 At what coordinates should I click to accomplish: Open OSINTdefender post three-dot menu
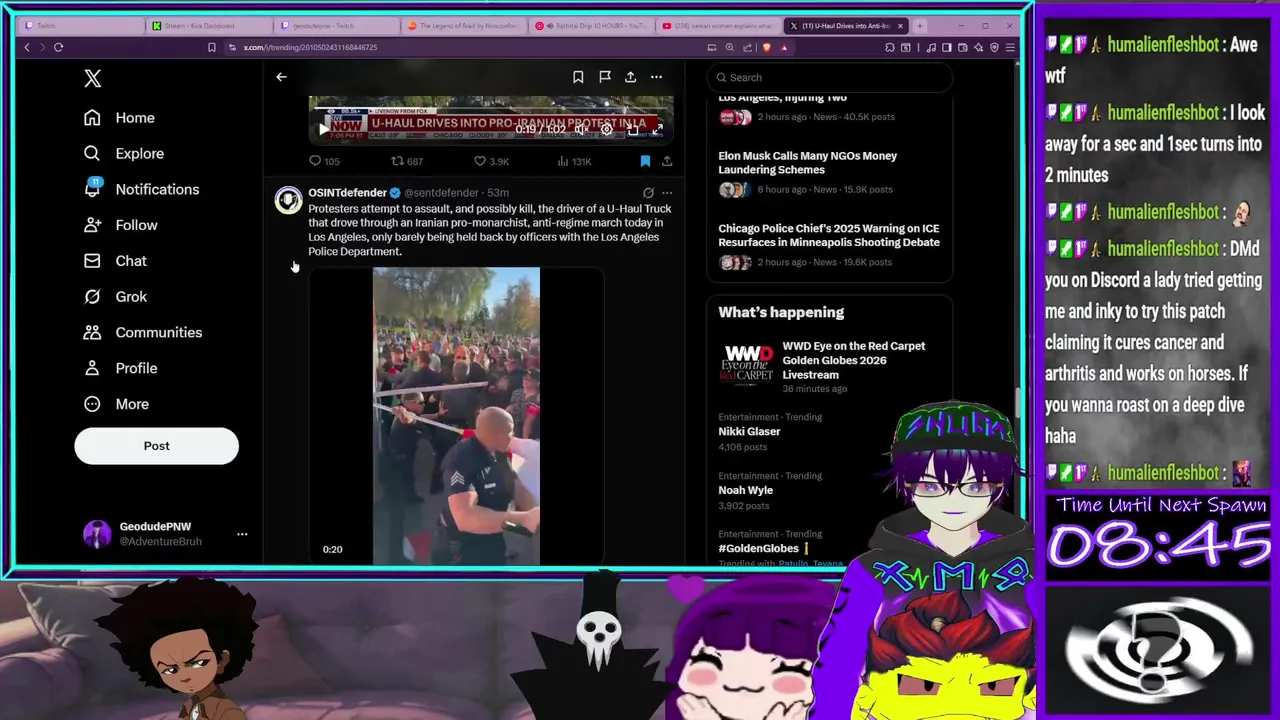(667, 193)
